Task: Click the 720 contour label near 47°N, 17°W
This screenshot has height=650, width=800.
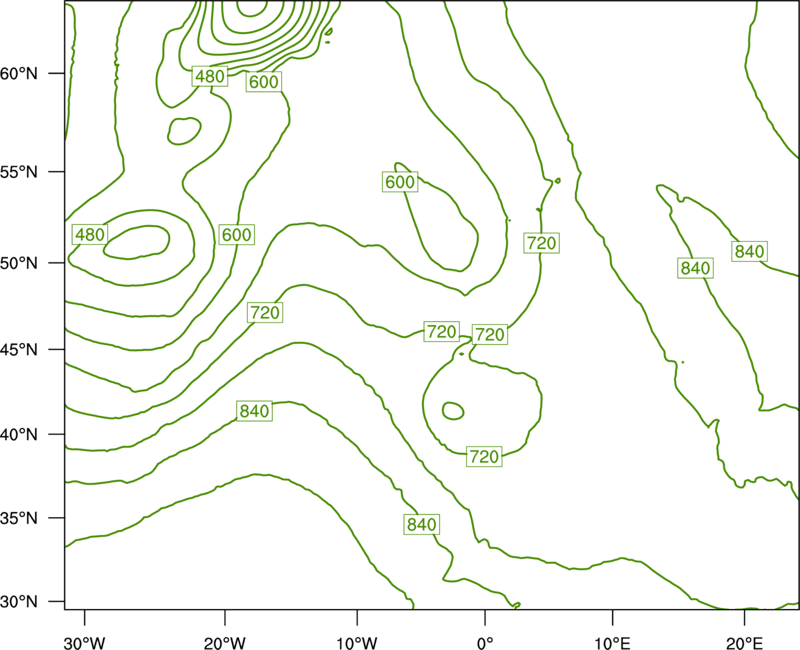Action: coord(265,312)
